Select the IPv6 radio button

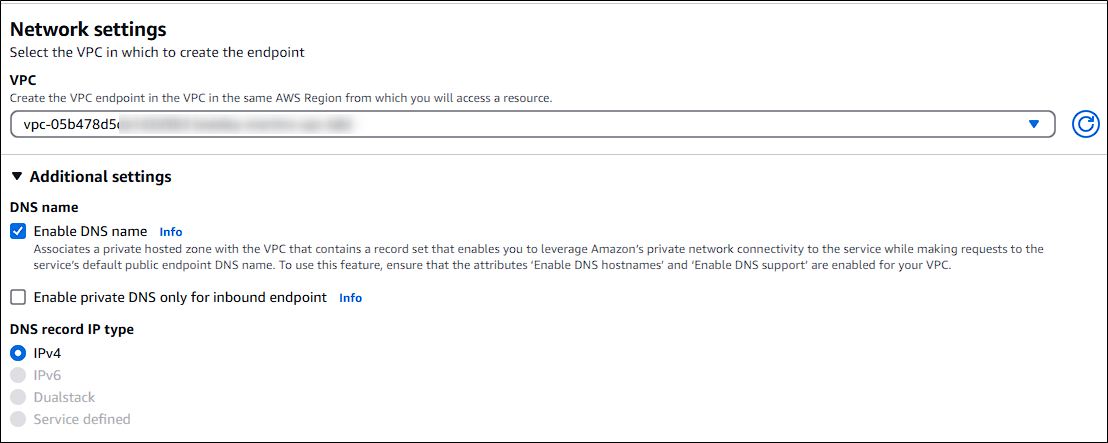point(18,375)
